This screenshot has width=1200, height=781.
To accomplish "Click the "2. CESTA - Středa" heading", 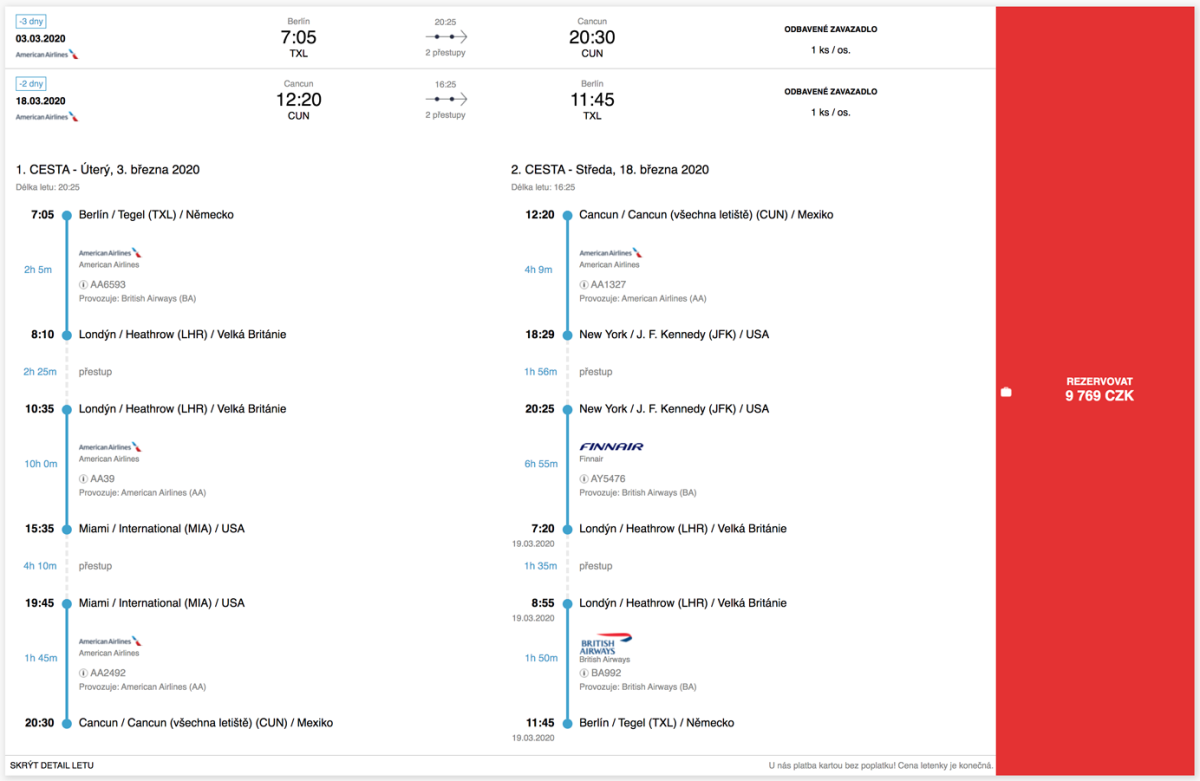I will click(609, 170).
